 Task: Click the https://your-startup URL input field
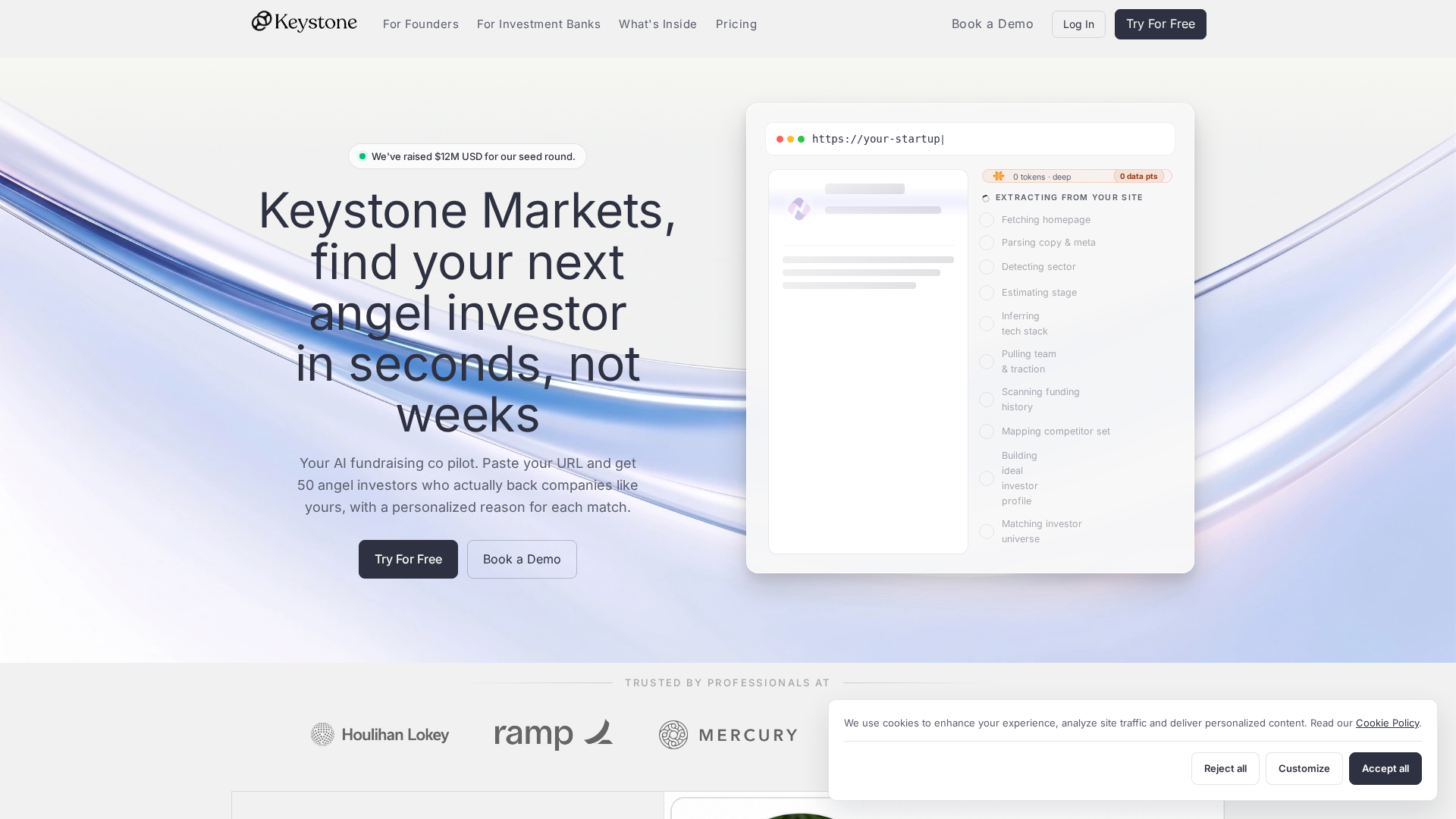pyautogui.click(x=970, y=139)
